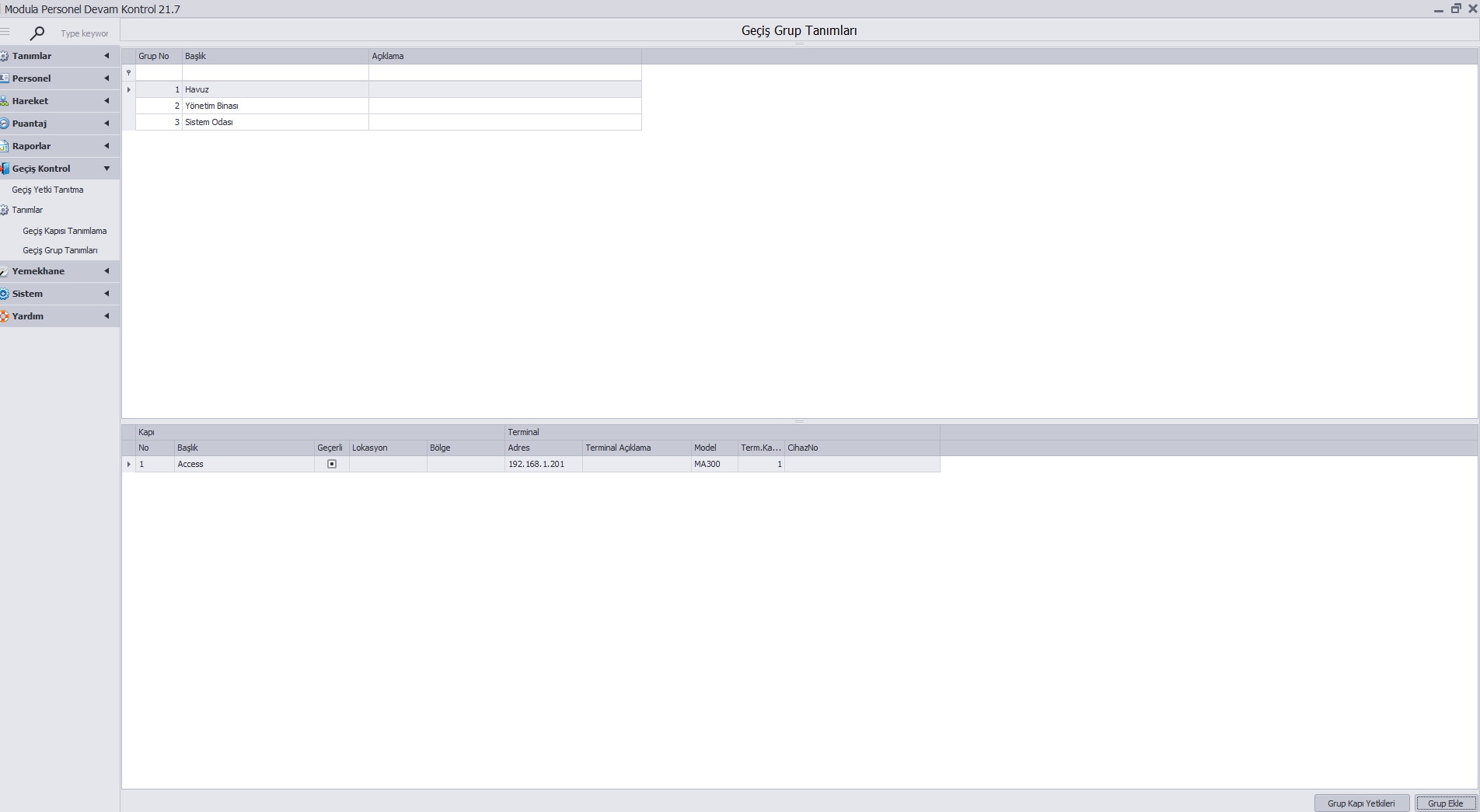Click the Type keyword search field
The width and height of the screenshot is (1480, 812).
85,33
